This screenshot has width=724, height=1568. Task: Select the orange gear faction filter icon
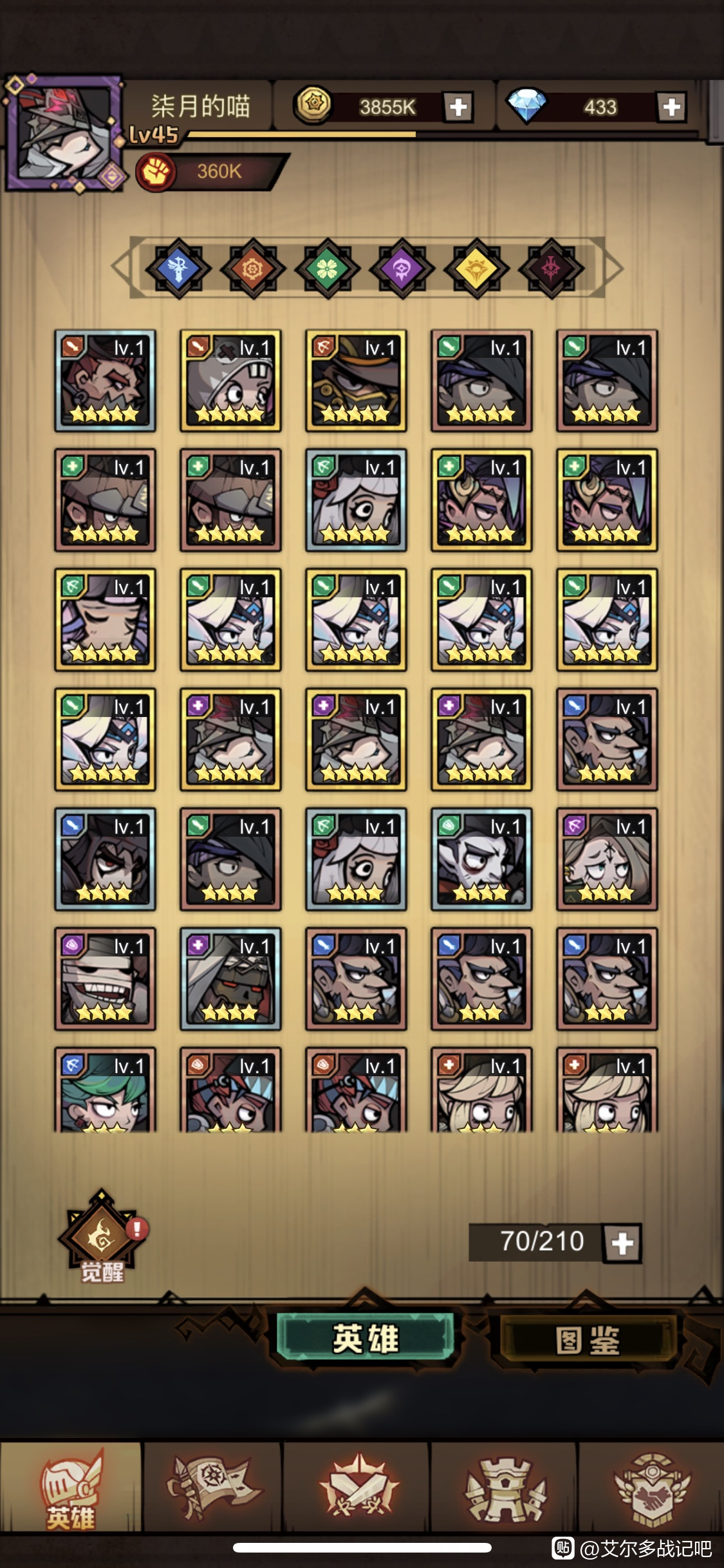pos(253,268)
